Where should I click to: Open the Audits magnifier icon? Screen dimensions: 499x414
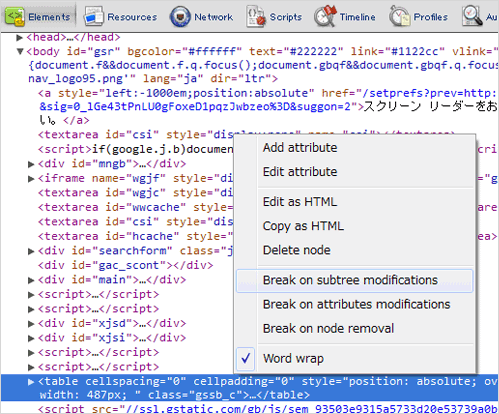pyautogui.click(x=472, y=16)
